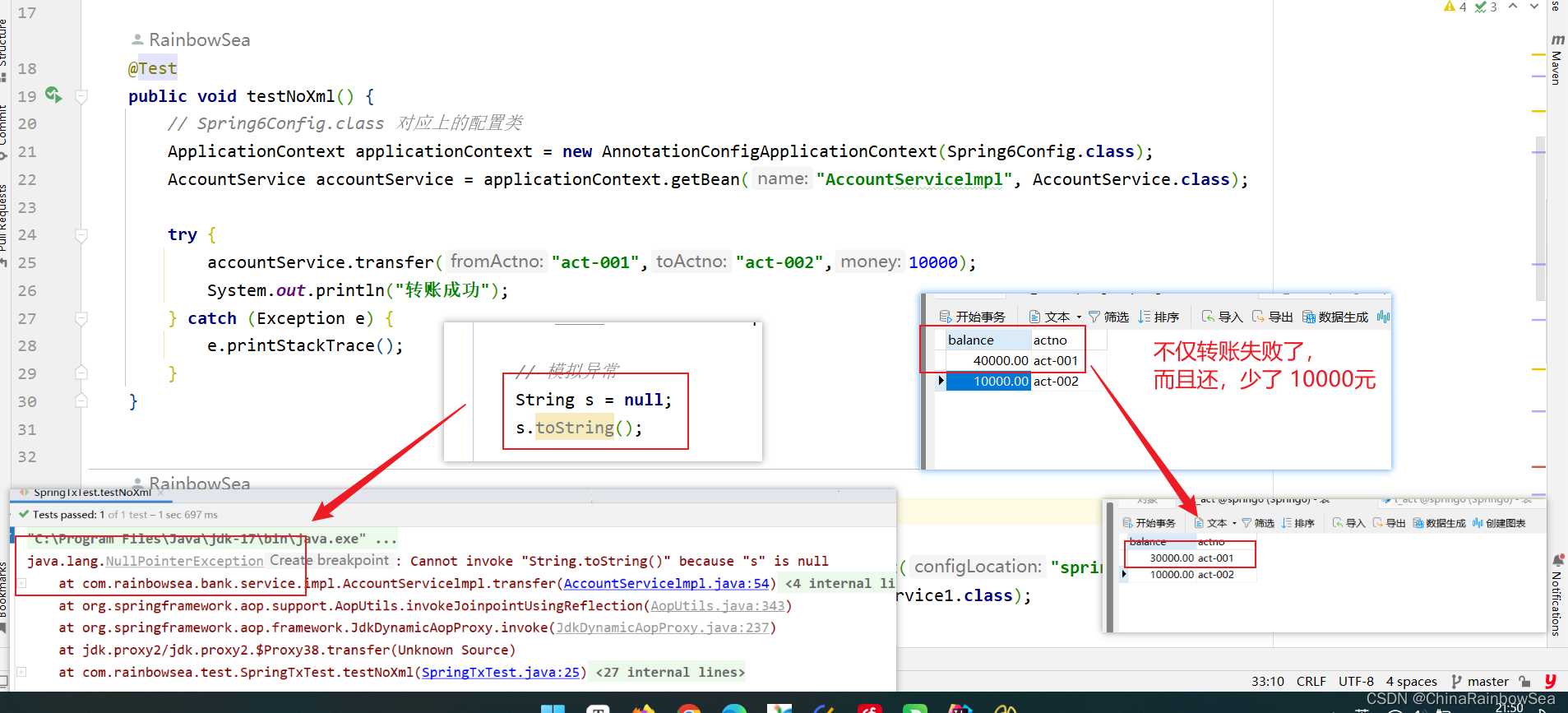Click 创建图表 create chart in lower window

click(x=1499, y=523)
